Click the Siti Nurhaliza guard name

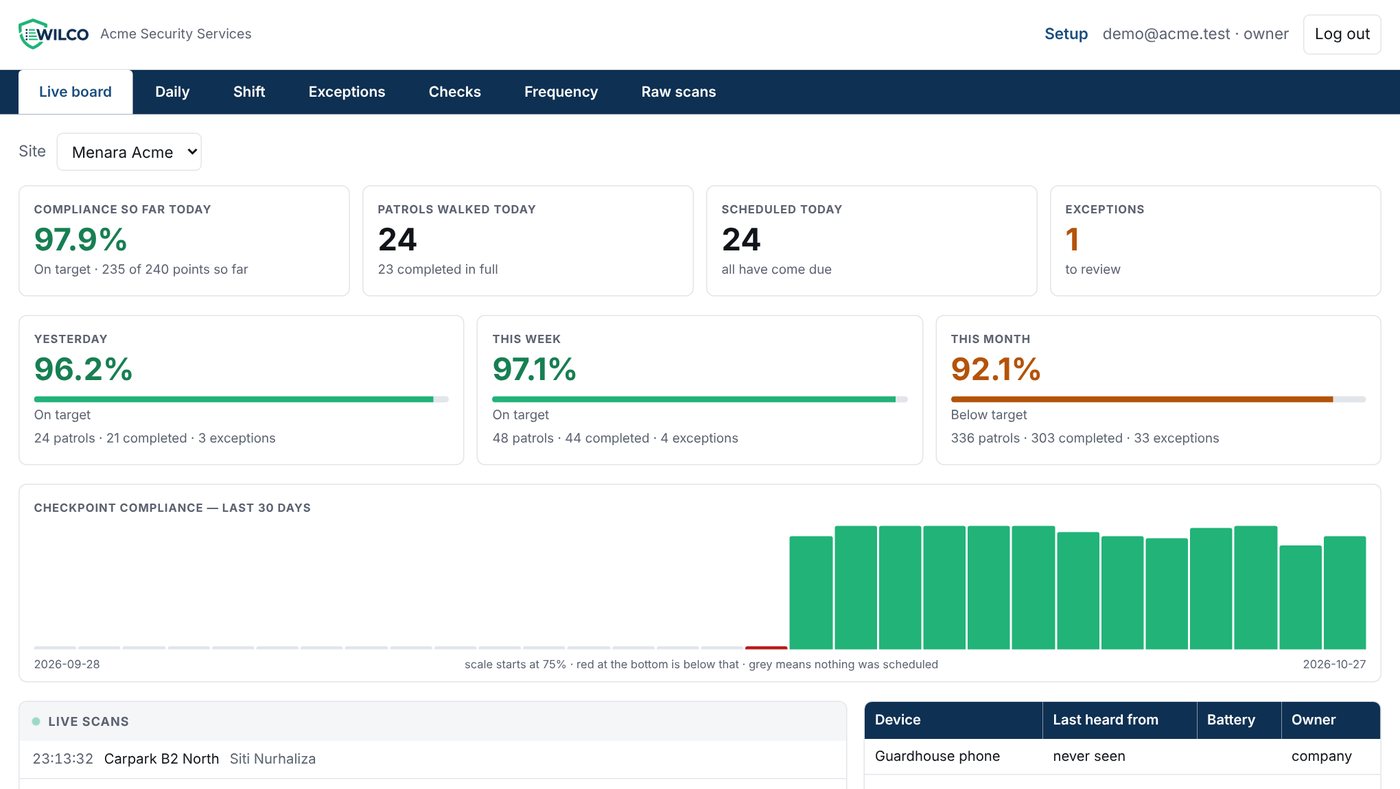(273, 759)
